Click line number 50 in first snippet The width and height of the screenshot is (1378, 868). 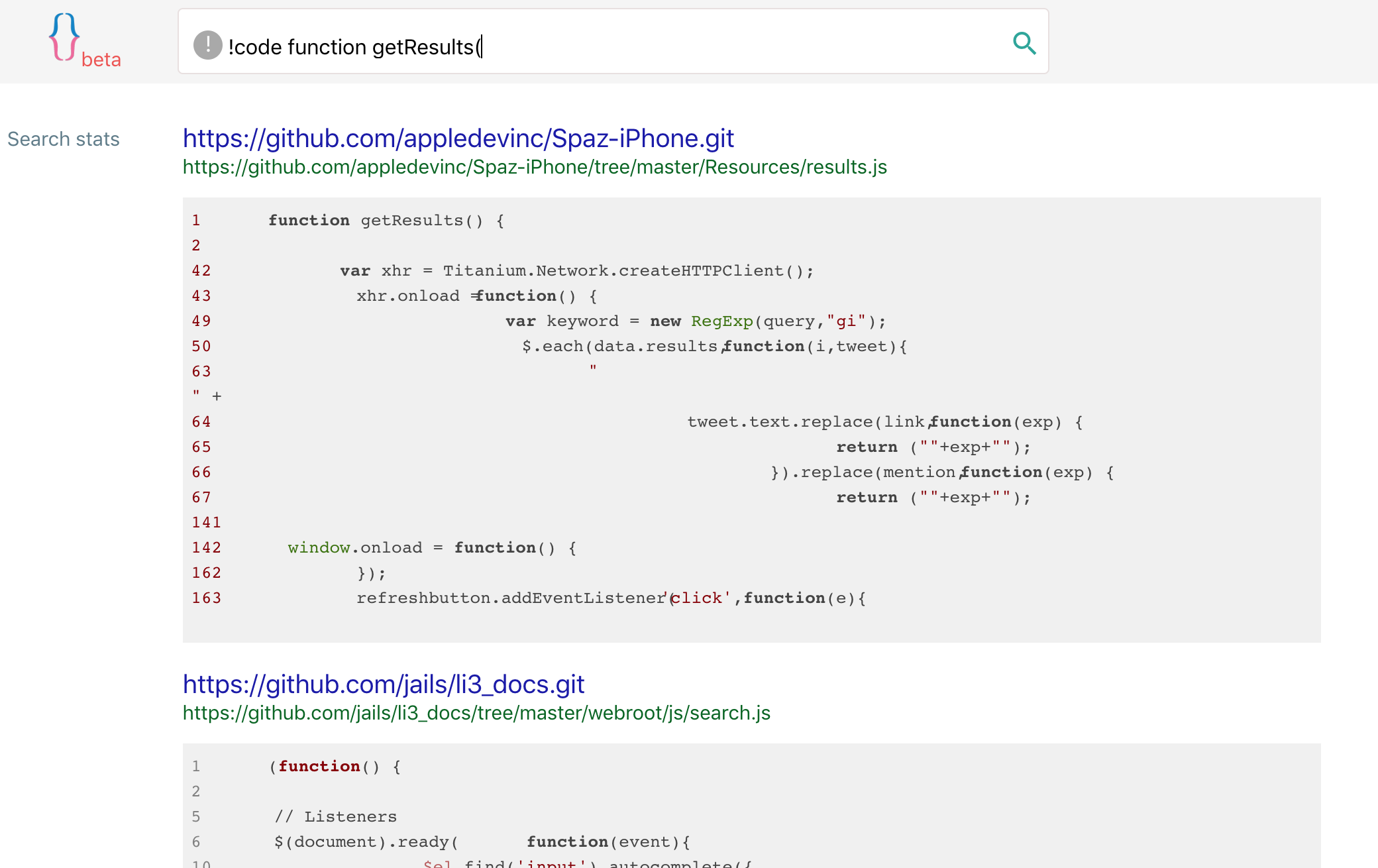tap(201, 347)
